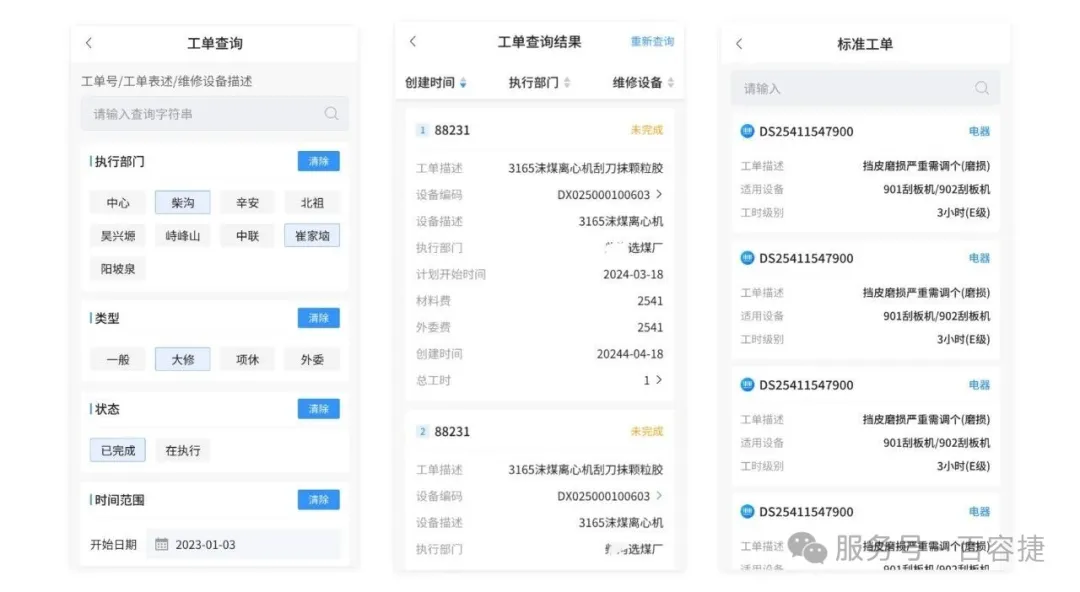Go back from the 工单查询 screen

(89, 43)
